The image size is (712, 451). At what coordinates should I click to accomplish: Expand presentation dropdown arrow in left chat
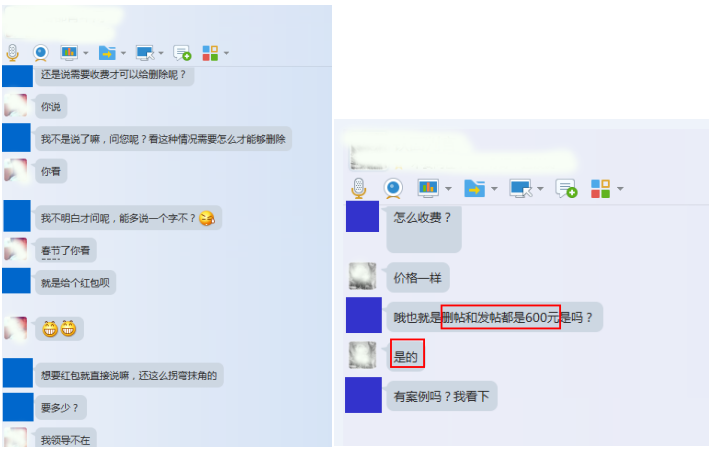click(85, 53)
